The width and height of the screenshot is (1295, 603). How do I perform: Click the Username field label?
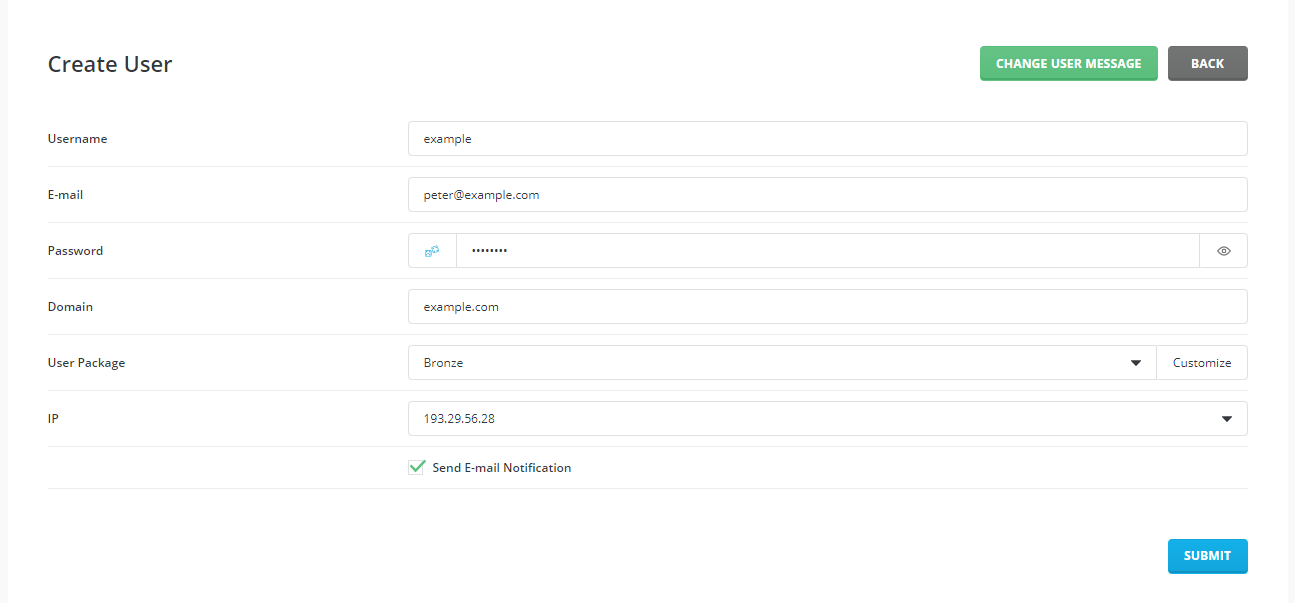pyautogui.click(x=77, y=139)
